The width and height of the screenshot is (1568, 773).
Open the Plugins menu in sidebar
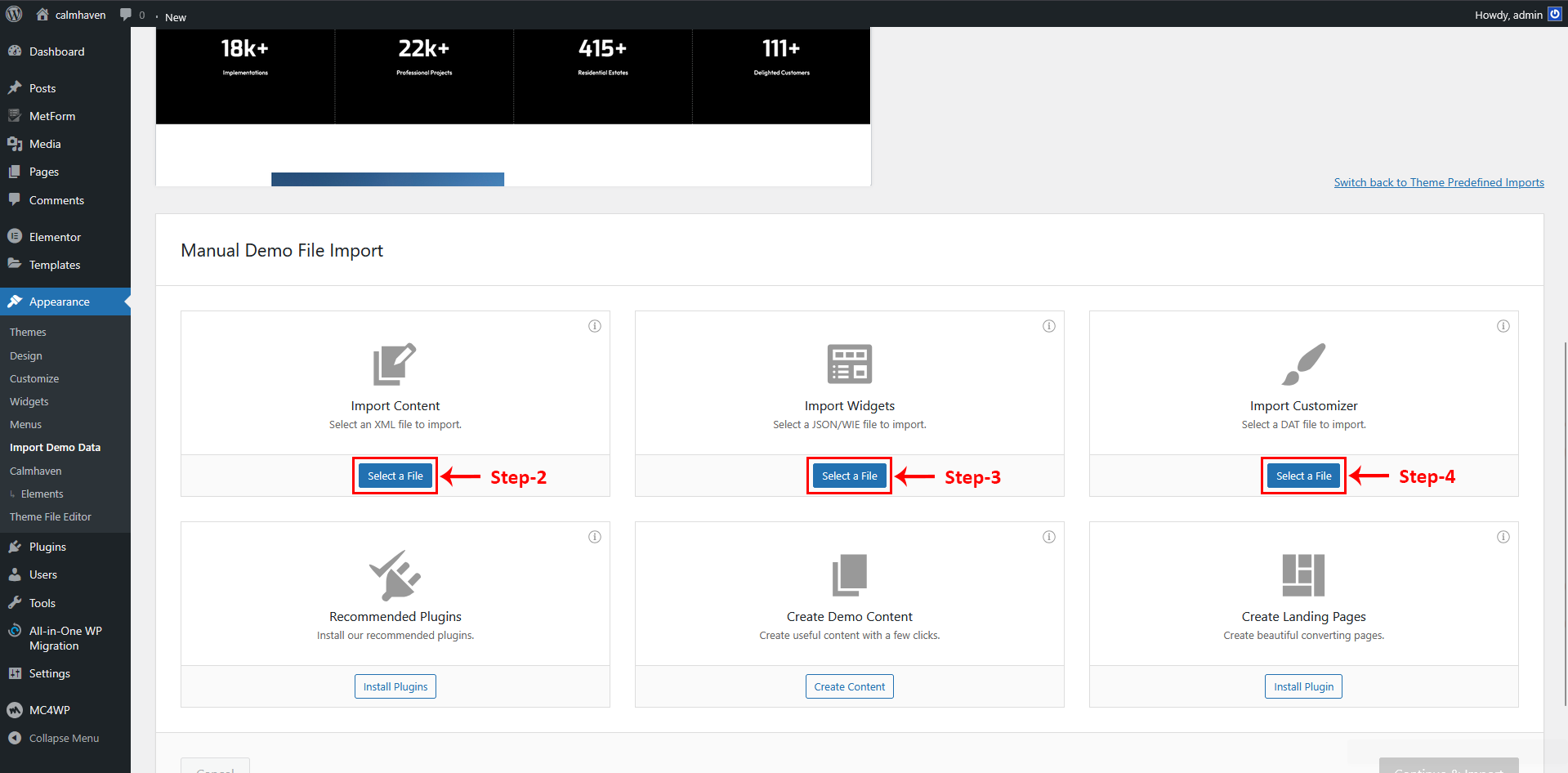pos(47,547)
